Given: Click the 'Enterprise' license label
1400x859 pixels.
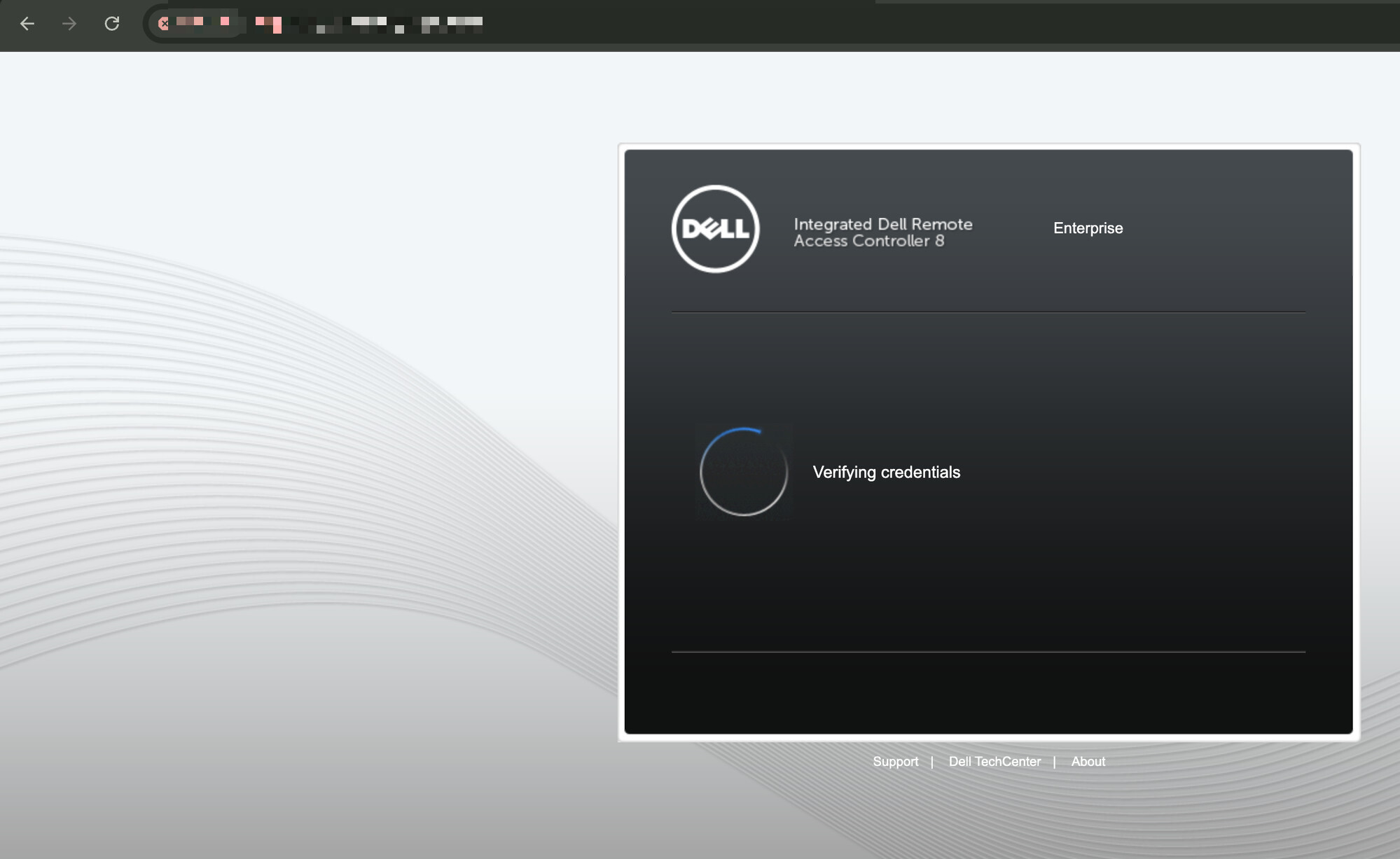Looking at the screenshot, I should tap(1088, 228).
